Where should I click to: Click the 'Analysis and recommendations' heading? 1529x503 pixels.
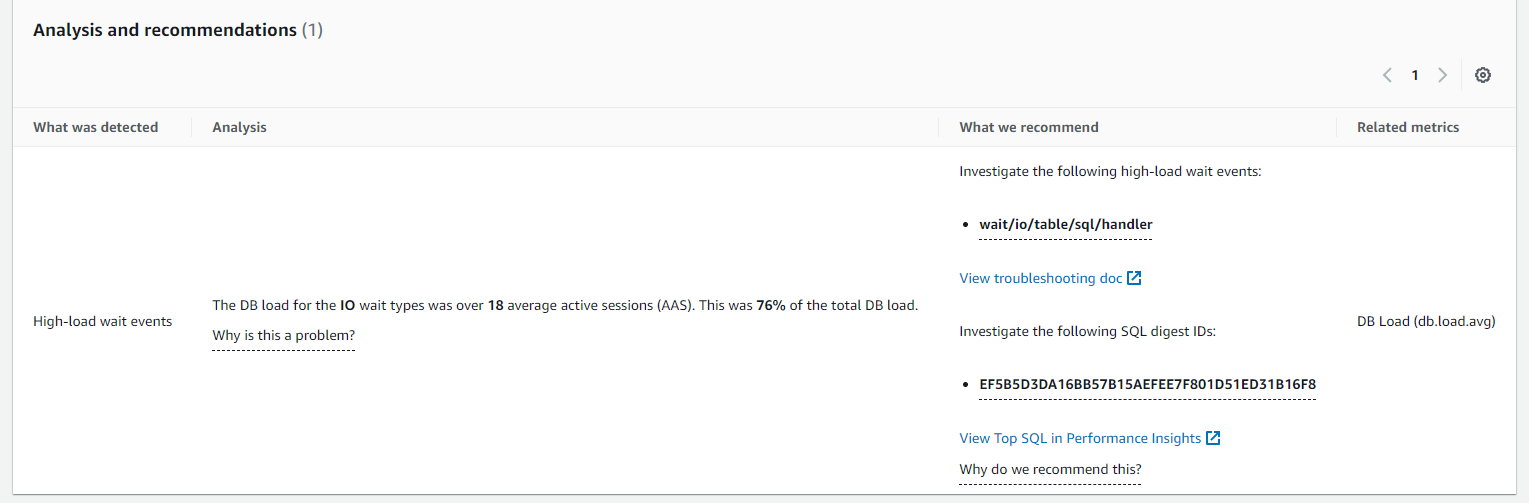pyautogui.click(x=165, y=30)
